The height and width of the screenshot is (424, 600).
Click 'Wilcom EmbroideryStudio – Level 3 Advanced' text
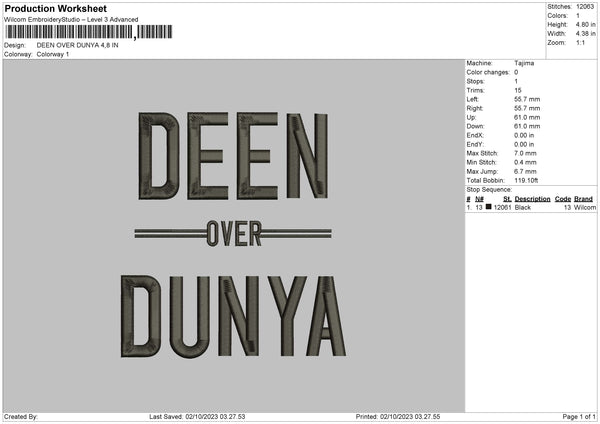pos(71,20)
